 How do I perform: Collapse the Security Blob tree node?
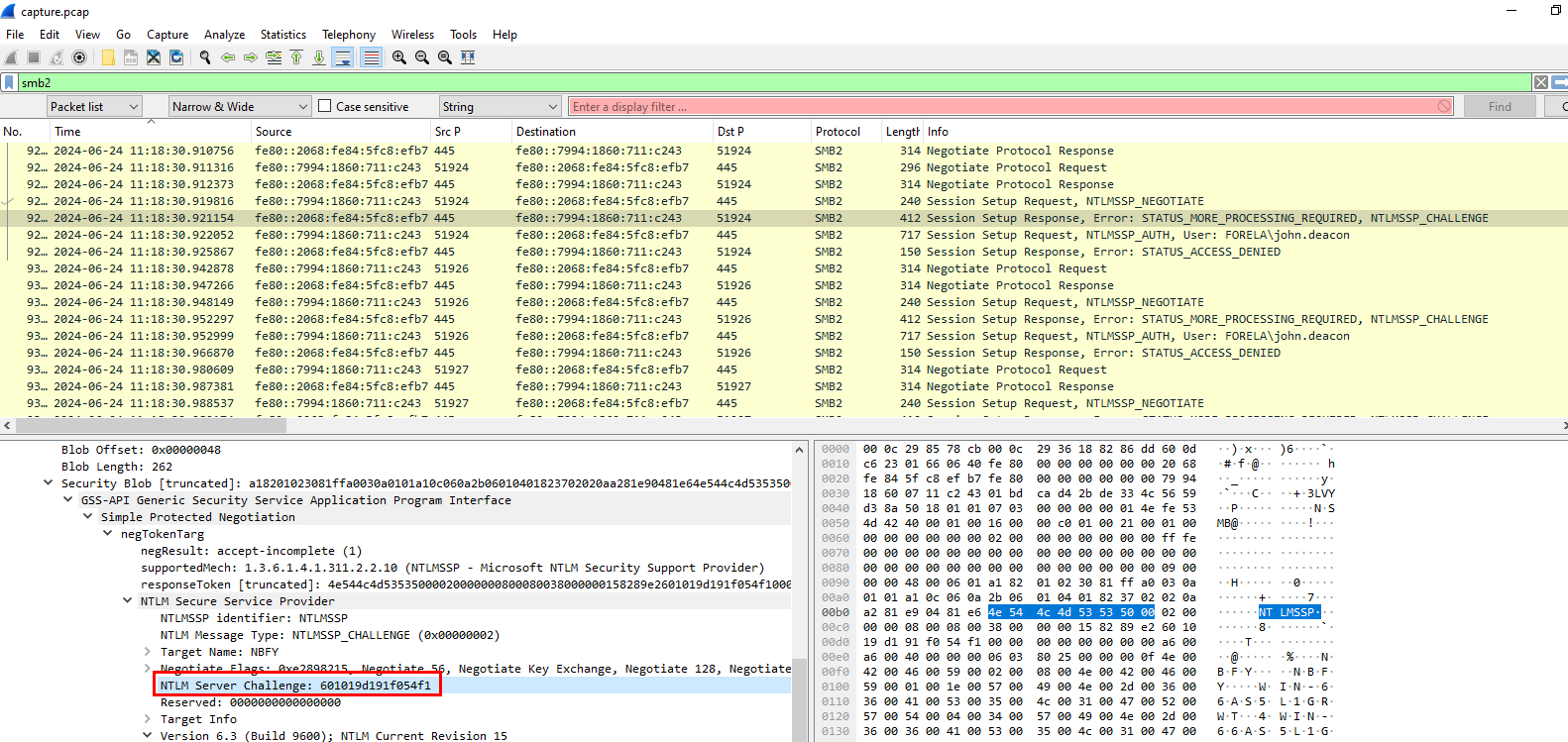point(49,483)
